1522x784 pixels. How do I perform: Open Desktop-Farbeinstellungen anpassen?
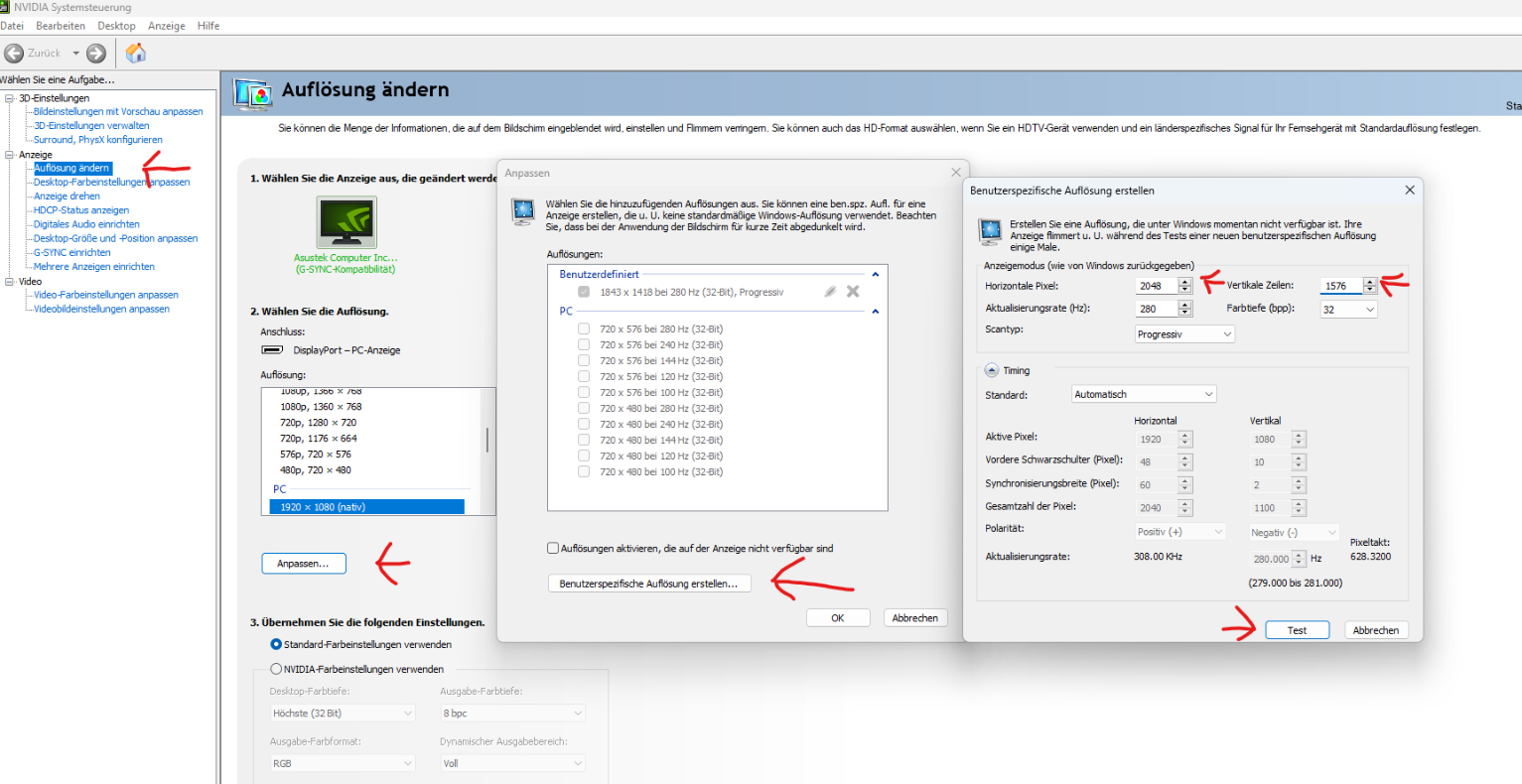click(111, 183)
